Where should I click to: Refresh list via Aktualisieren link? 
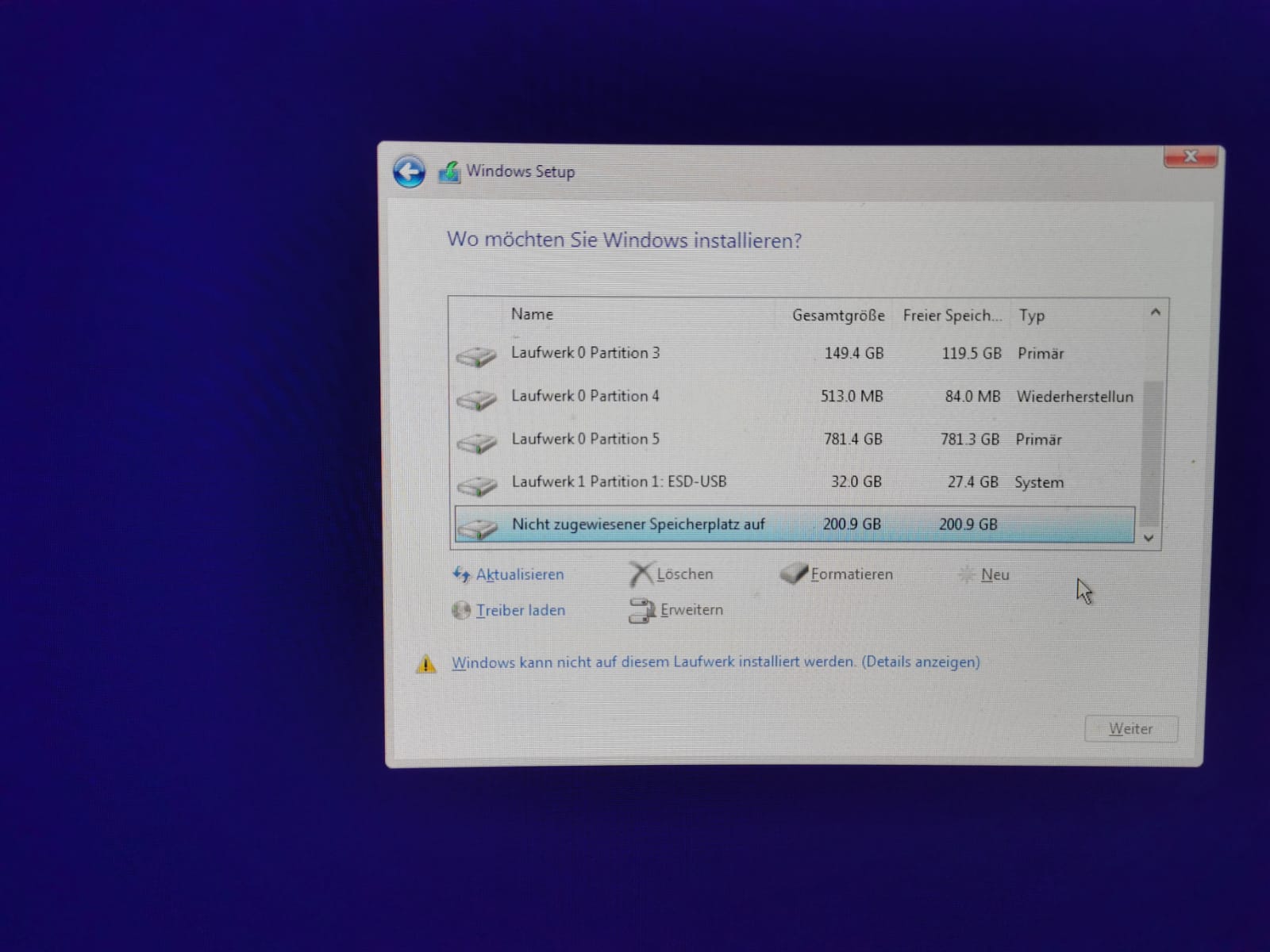click(520, 574)
